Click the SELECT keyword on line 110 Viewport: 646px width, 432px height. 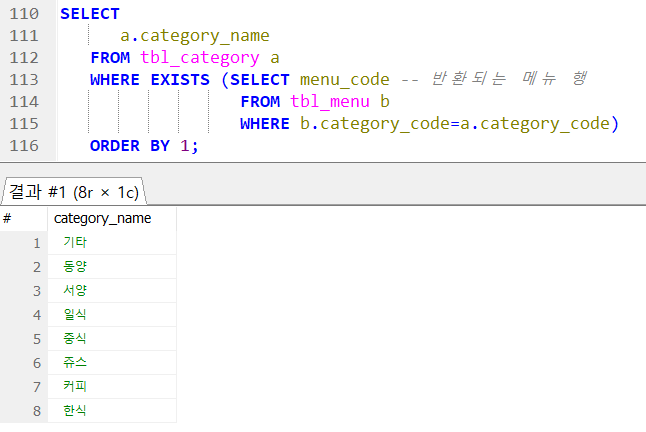click(90, 14)
